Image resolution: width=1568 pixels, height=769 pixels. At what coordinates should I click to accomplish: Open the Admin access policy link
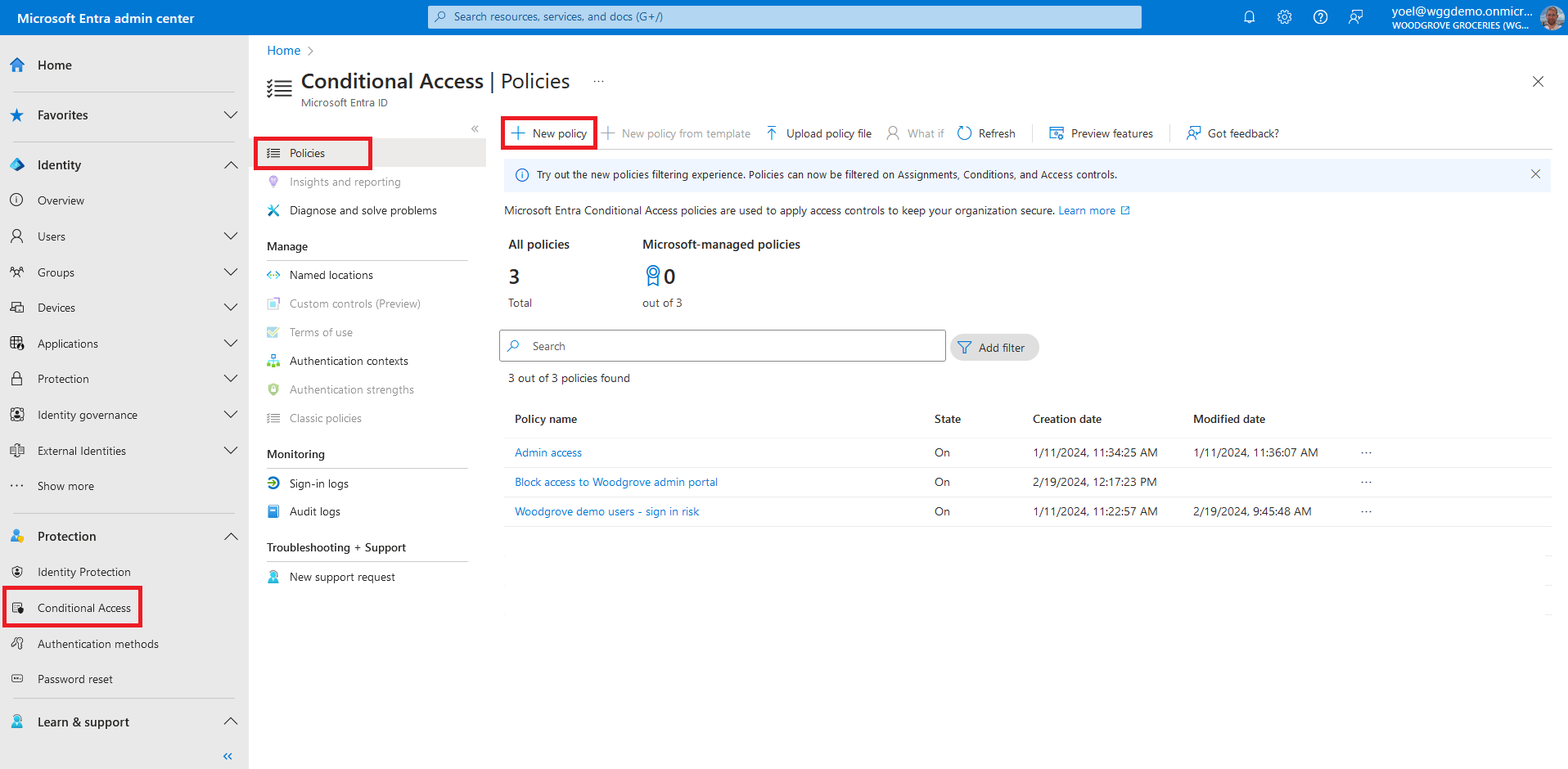point(548,452)
